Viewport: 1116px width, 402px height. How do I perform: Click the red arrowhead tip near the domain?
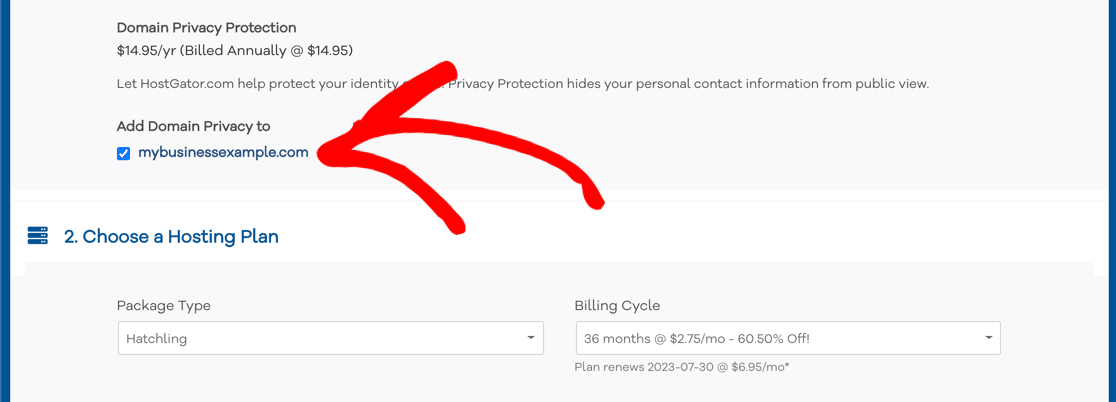tap(324, 154)
